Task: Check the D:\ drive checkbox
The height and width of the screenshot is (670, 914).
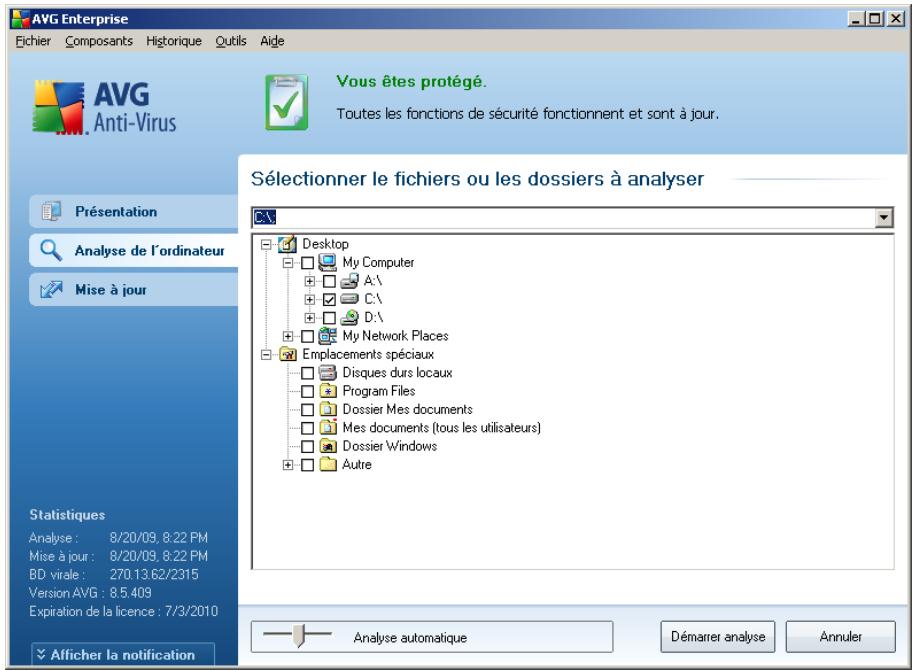Action: pos(329,318)
